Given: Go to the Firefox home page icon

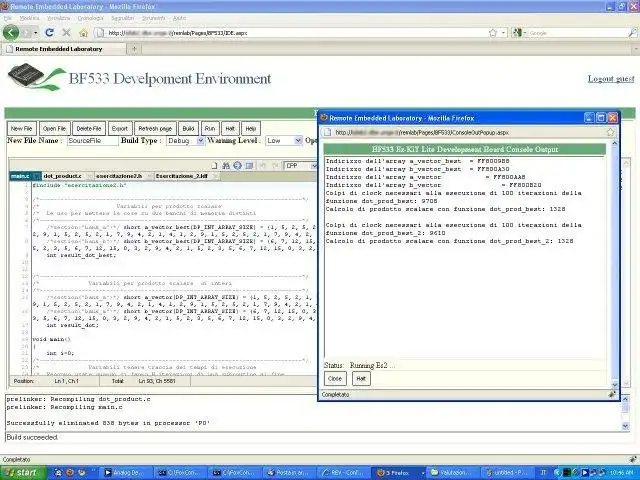Looking at the screenshot, I should point(83,33).
